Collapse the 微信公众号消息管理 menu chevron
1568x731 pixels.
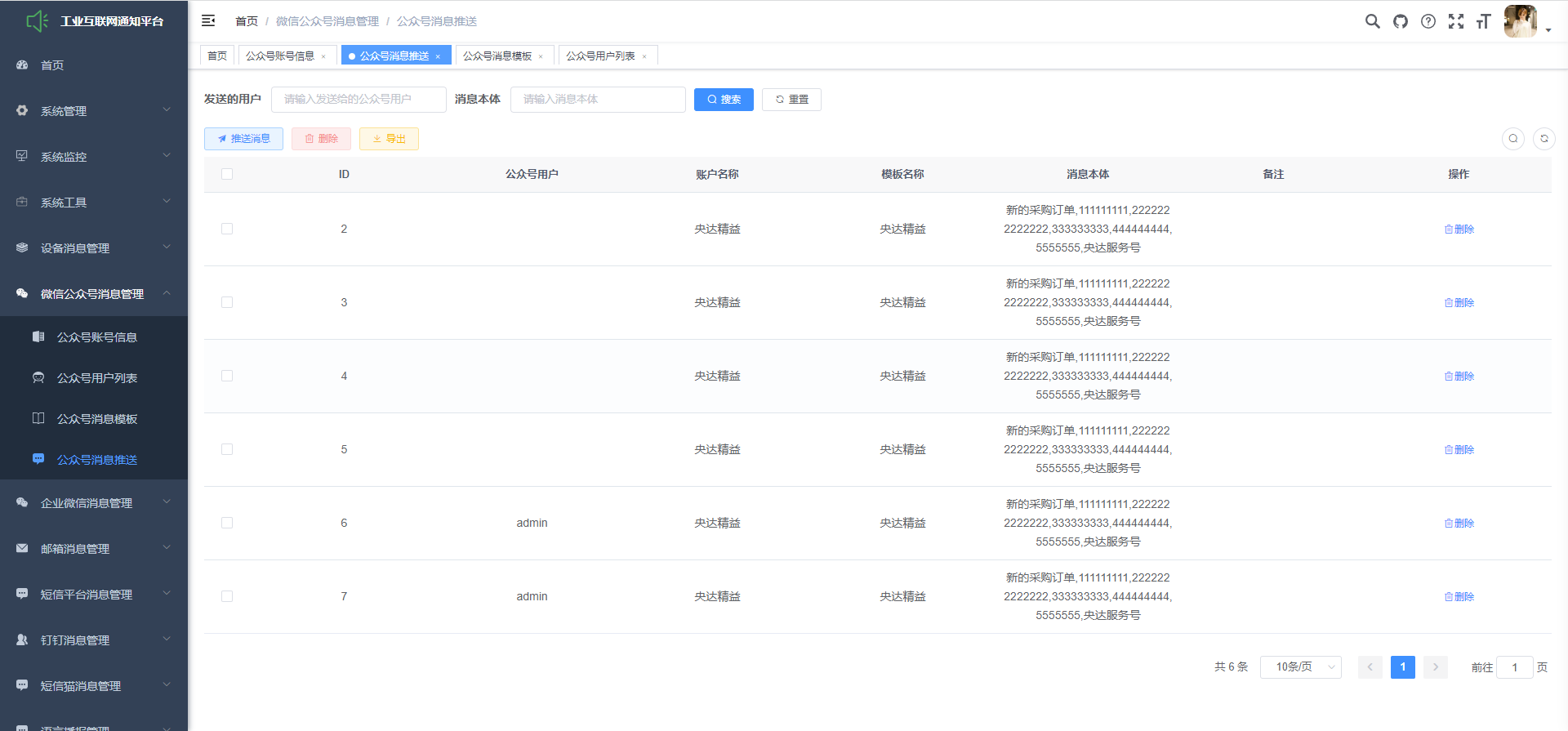167,292
